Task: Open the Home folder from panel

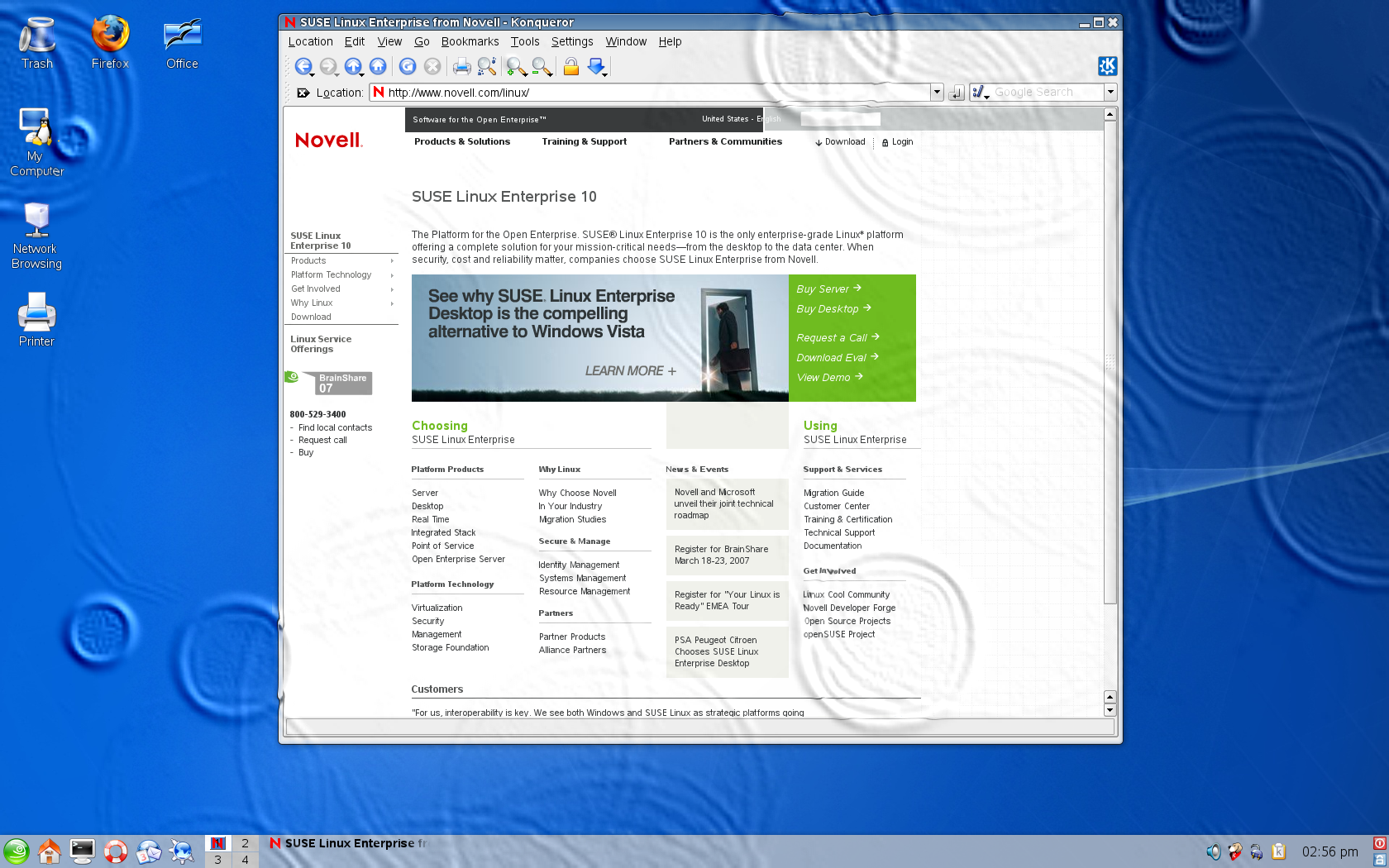Action: (50, 851)
